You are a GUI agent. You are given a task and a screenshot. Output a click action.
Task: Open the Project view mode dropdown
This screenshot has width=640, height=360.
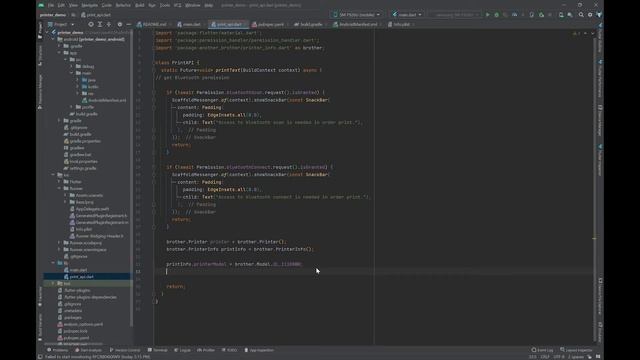click(61, 24)
